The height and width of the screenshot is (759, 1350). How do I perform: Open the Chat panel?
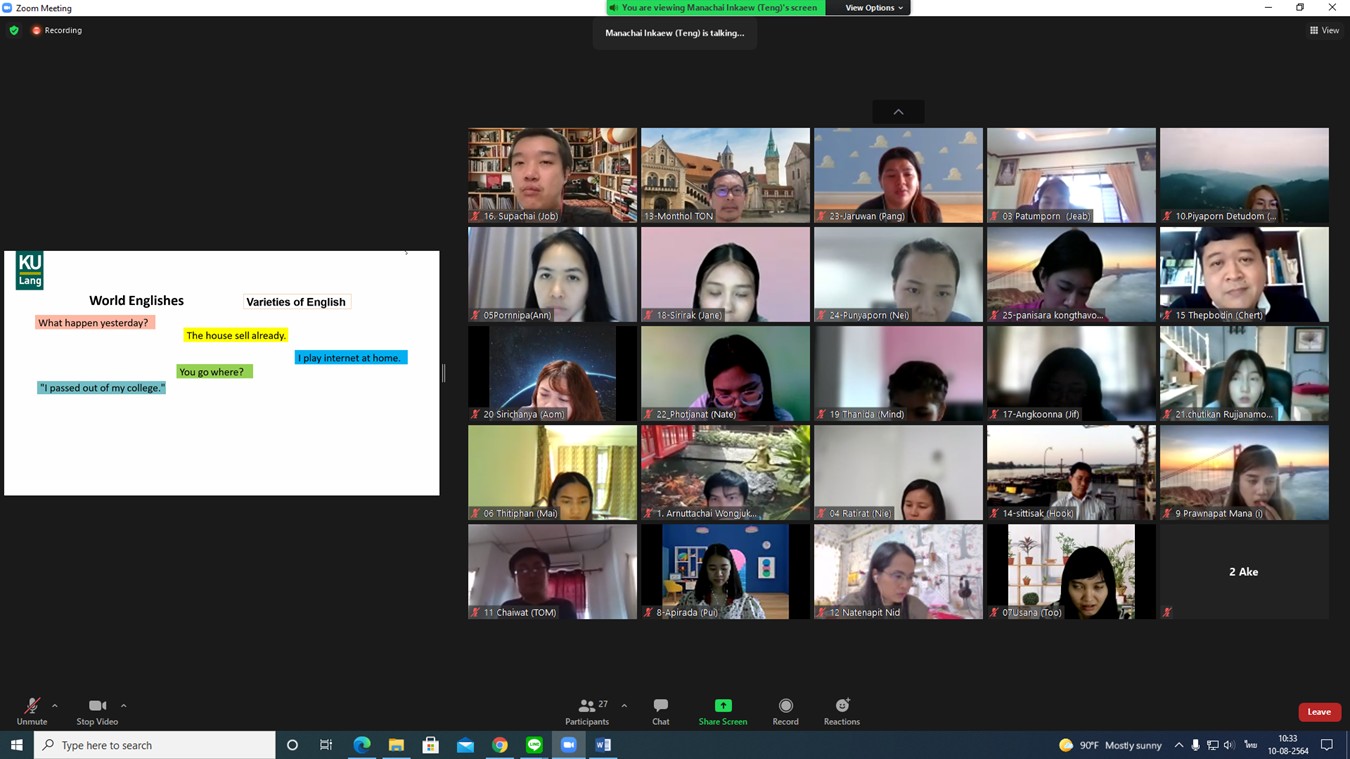pyautogui.click(x=660, y=711)
